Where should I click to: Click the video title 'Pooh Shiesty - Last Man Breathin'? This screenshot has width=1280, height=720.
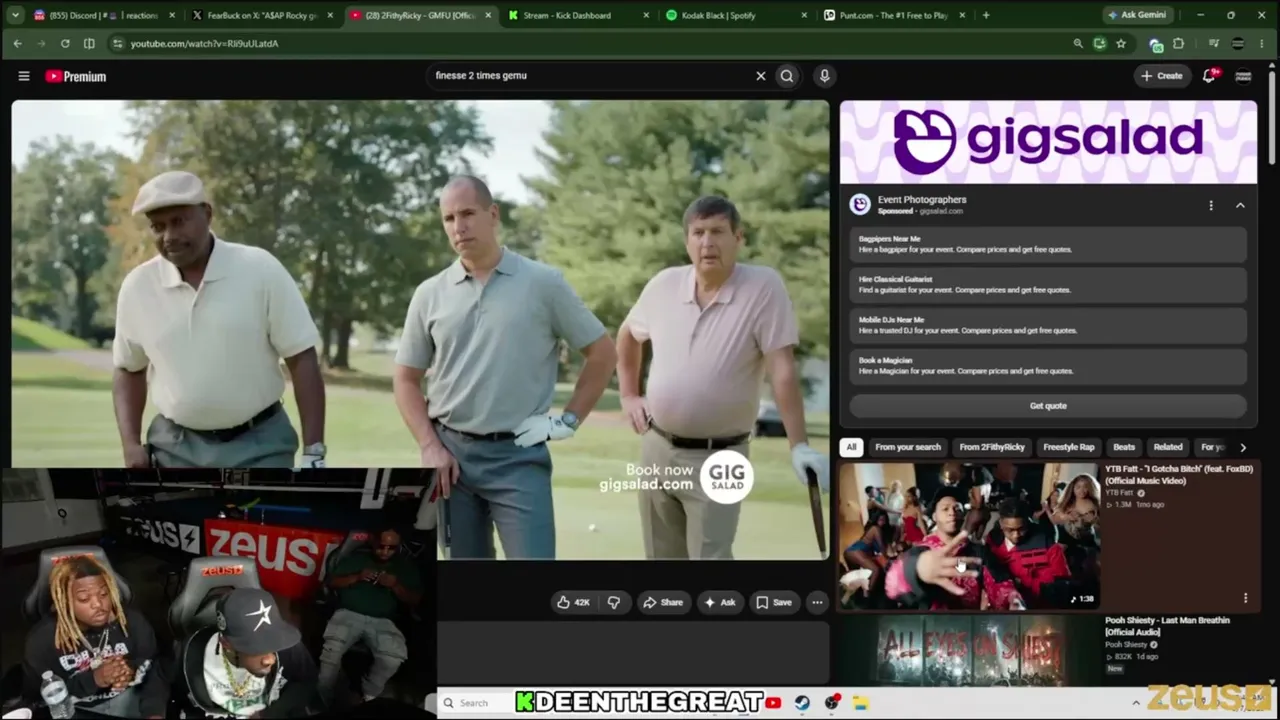click(x=1167, y=626)
